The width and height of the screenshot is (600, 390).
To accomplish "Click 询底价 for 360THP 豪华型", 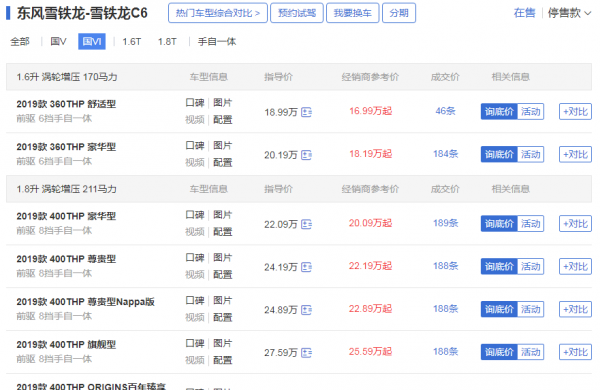I will tap(499, 155).
